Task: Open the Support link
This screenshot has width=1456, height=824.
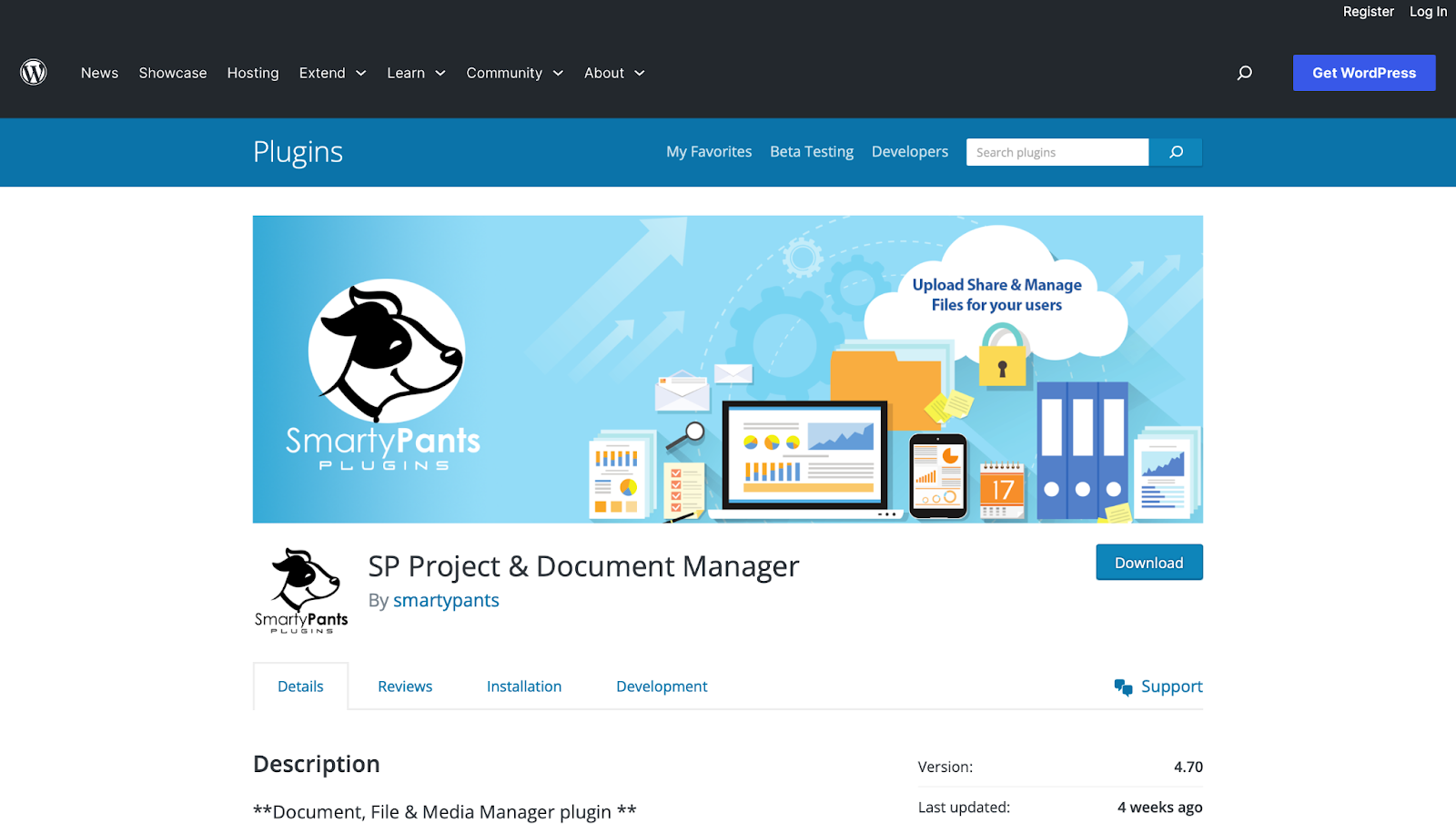Action: (x=1172, y=687)
